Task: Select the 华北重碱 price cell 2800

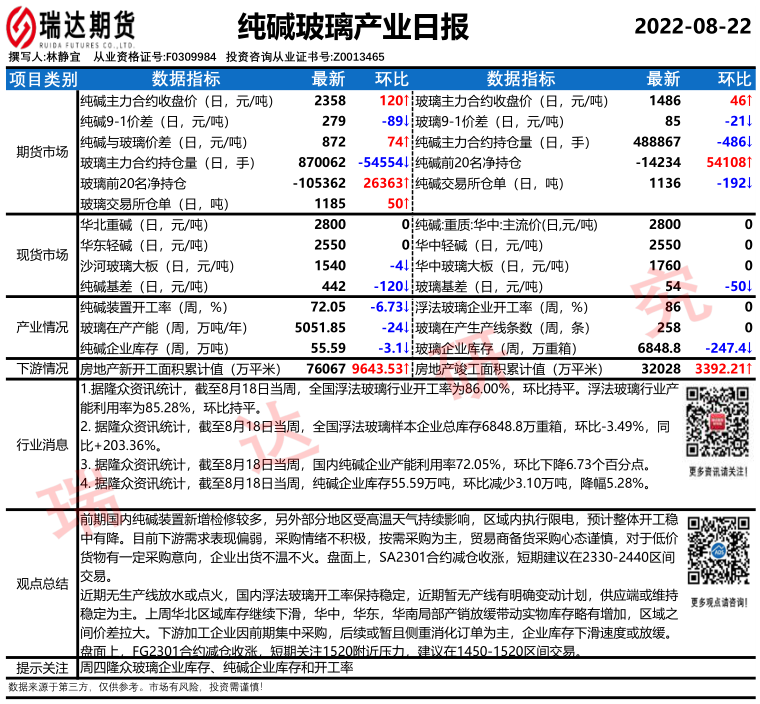Action: coord(330,225)
